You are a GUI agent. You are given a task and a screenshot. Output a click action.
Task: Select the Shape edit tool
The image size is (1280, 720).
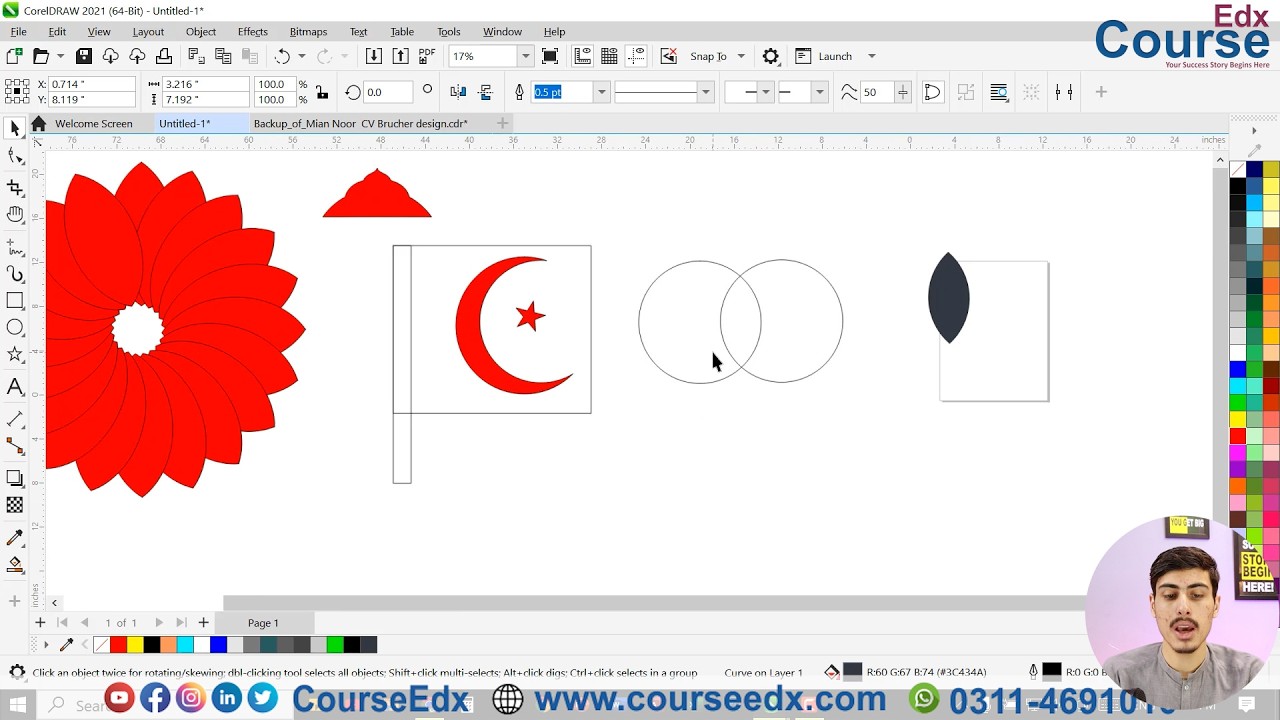pos(14,156)
